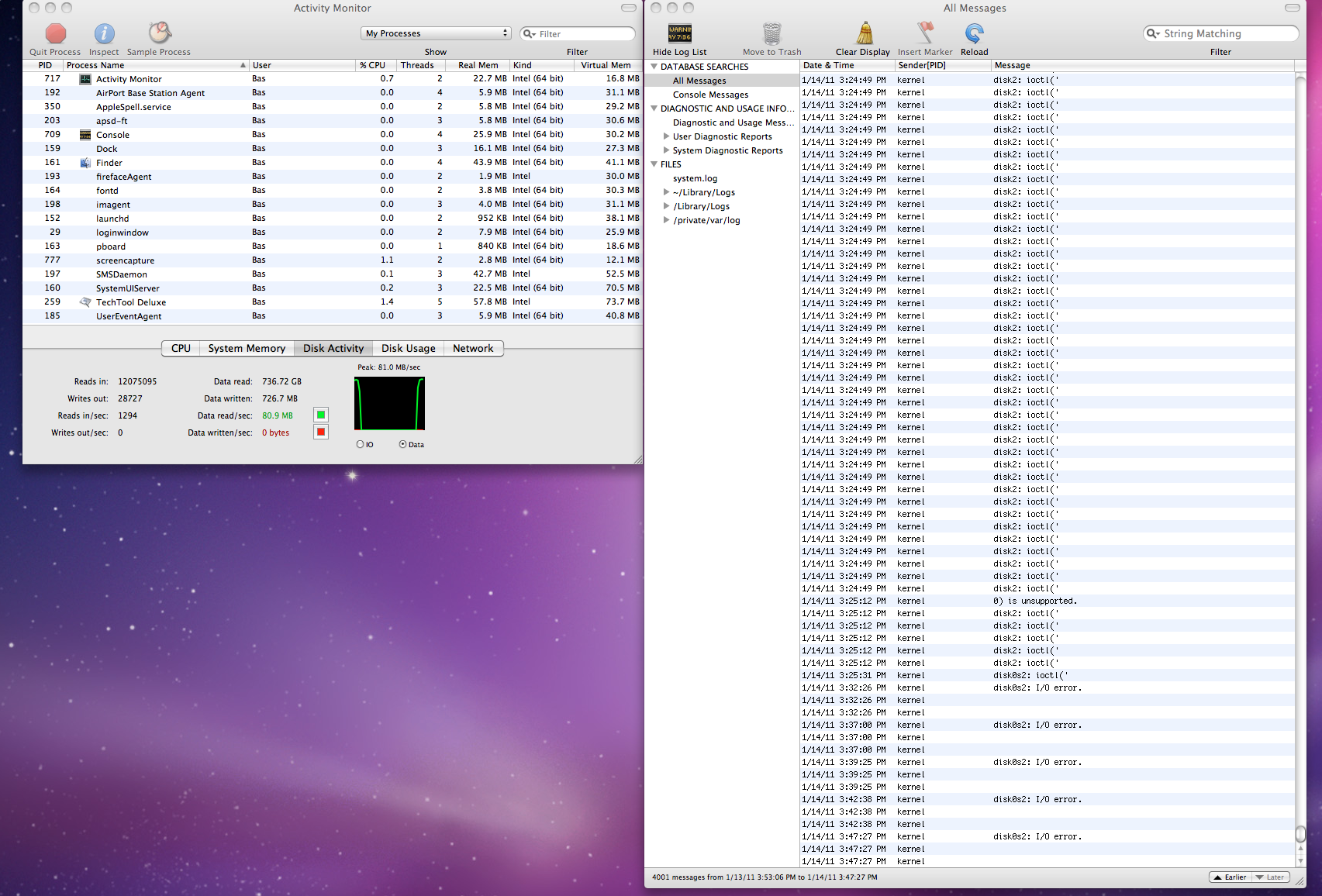This screenshot has width=1322, height=896.
Task: Click green Data read color swatch
Action: pyautogui.click(x=321, y=415)
